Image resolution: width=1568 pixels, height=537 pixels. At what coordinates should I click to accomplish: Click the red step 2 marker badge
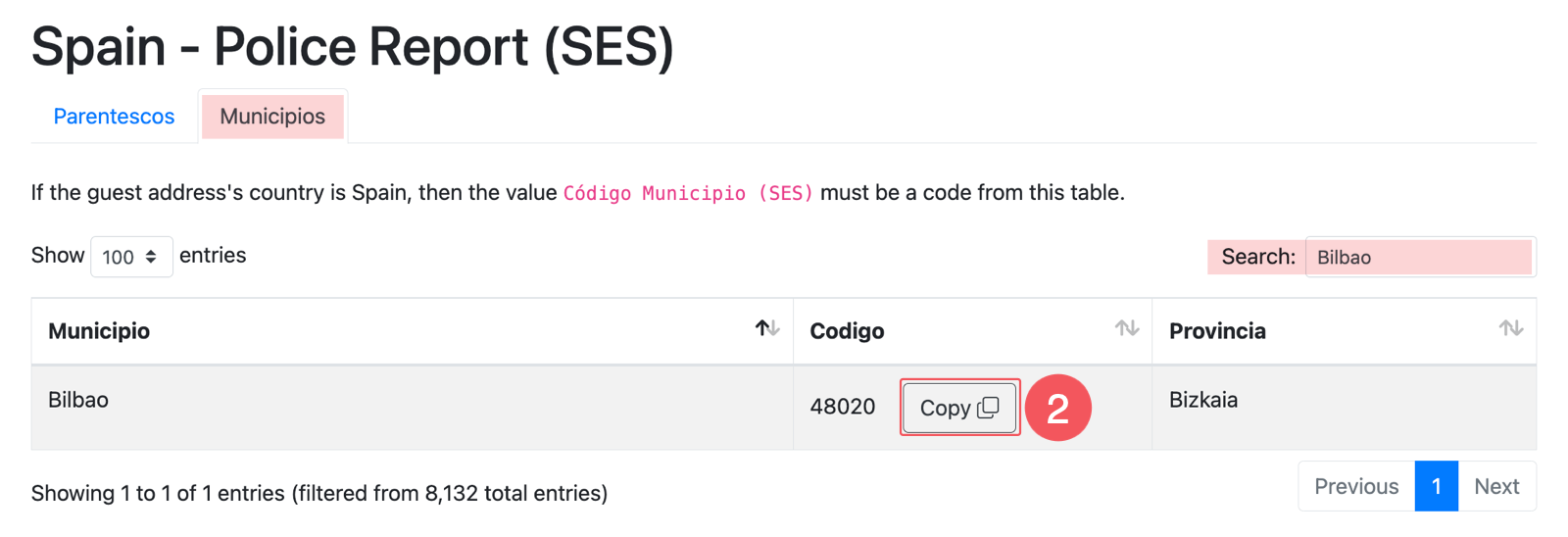[1057, 408]
